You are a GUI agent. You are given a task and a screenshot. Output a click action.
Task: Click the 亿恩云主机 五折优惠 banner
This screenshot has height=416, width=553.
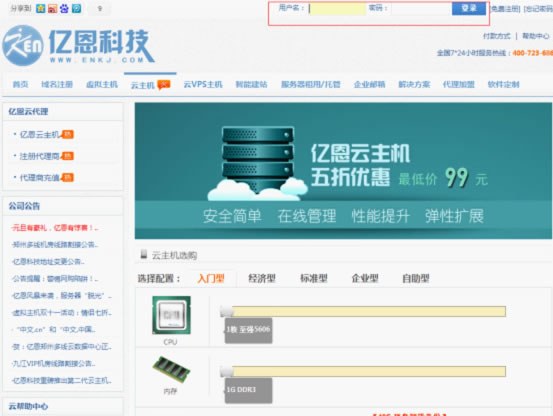343,171
